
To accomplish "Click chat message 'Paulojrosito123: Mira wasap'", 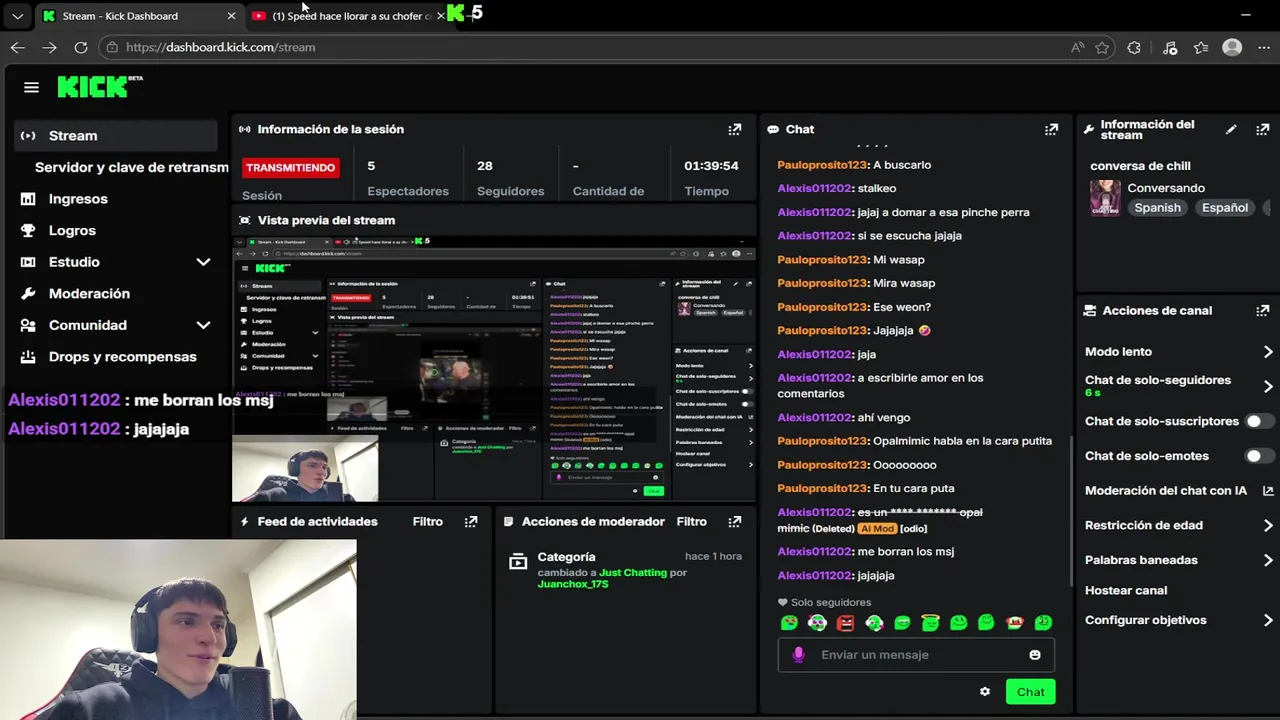I will pyautogui.click(x=856, y=284).
